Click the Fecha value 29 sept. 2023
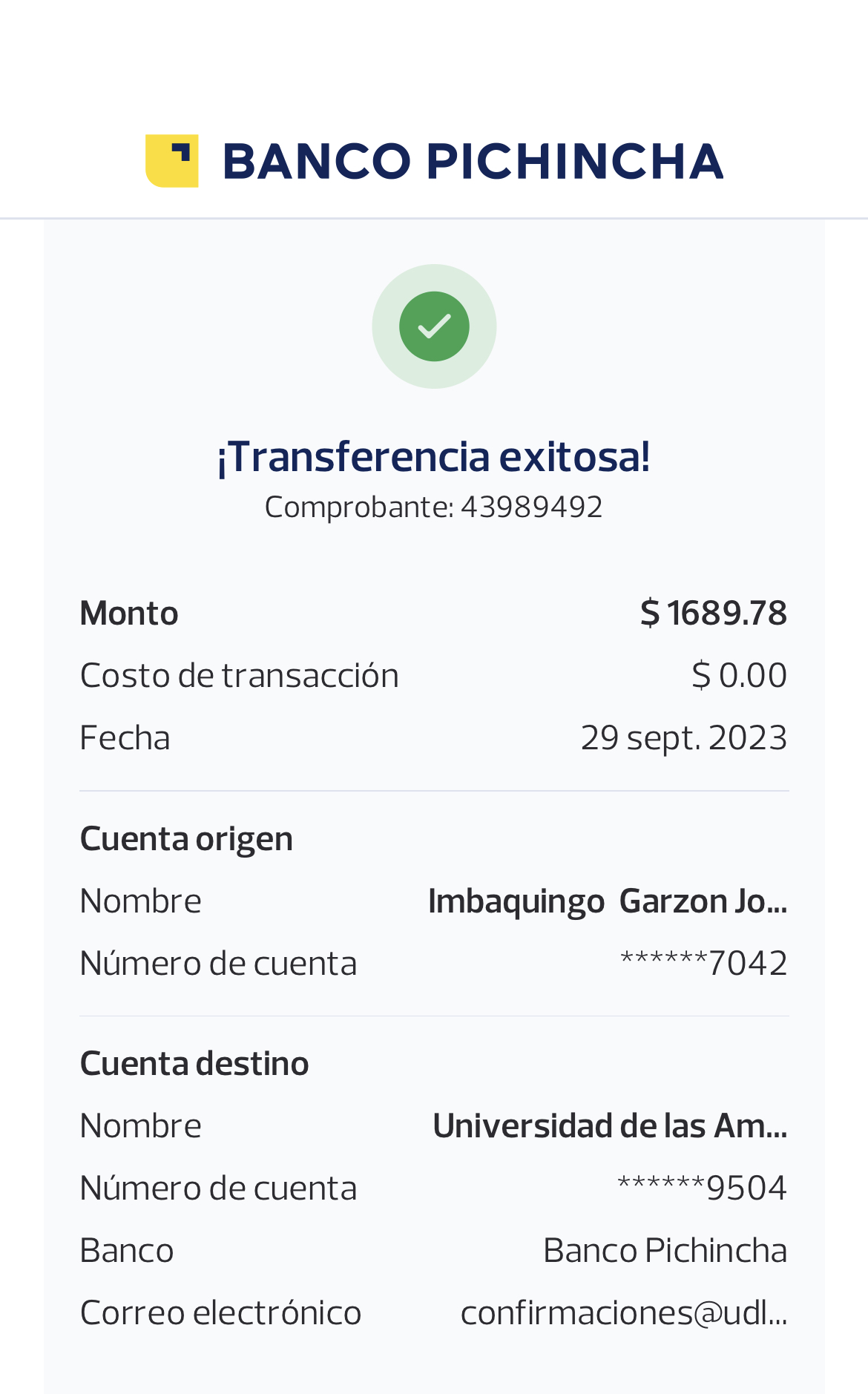The image size is (868, 1394). coord(683,738)
